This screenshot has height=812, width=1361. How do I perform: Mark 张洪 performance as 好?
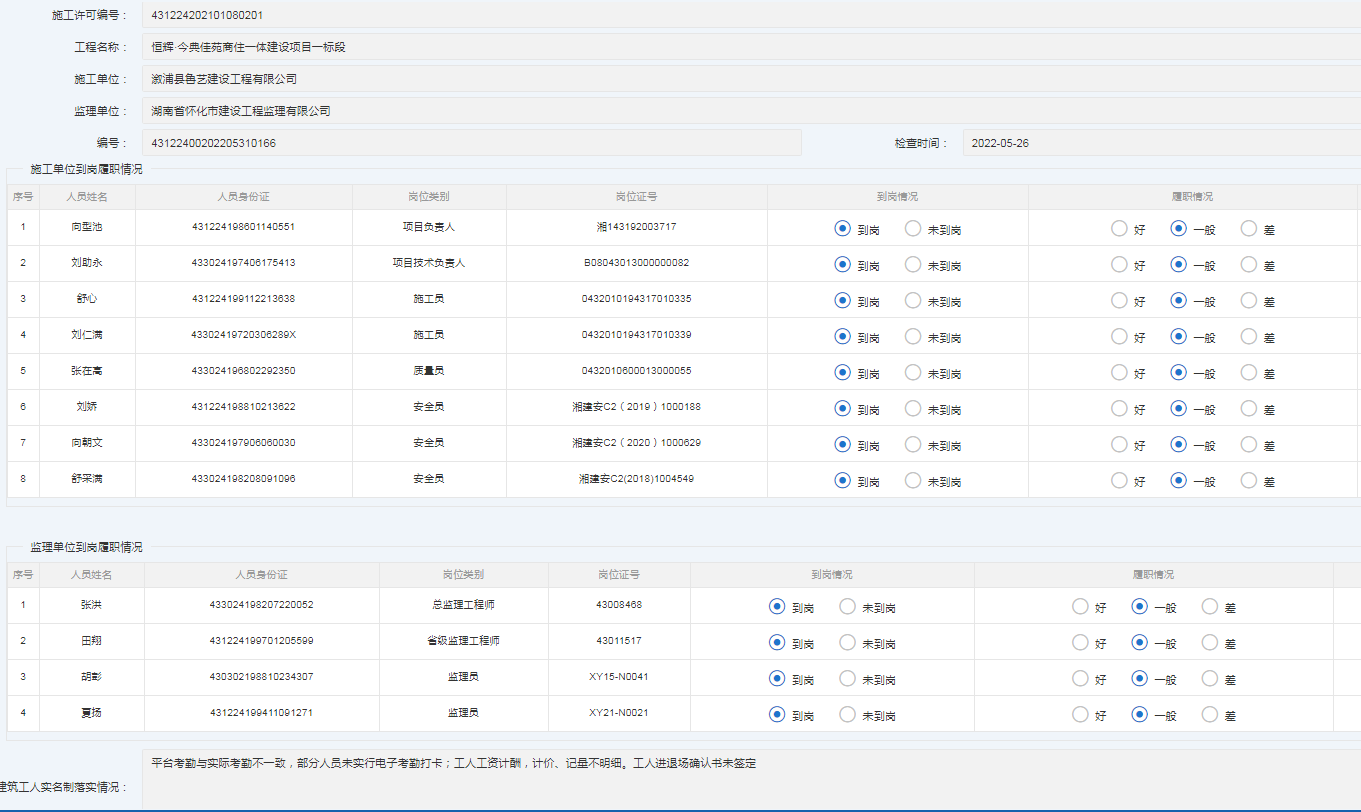tap(1080, 606)
